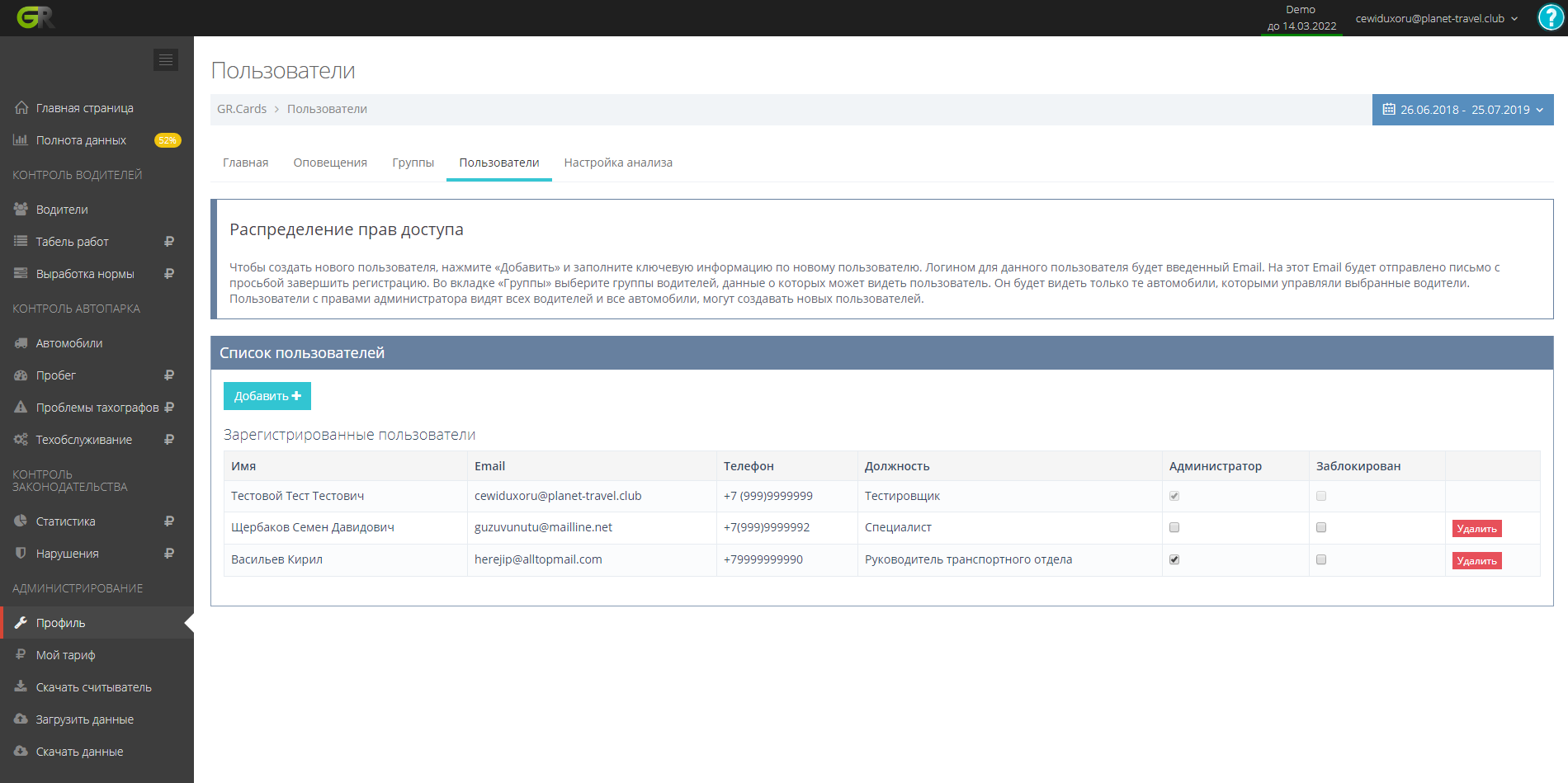Viewport: 1568px width, 783px height.
Task: Click the 52% data completeness badge
Action: coord(168,140)
